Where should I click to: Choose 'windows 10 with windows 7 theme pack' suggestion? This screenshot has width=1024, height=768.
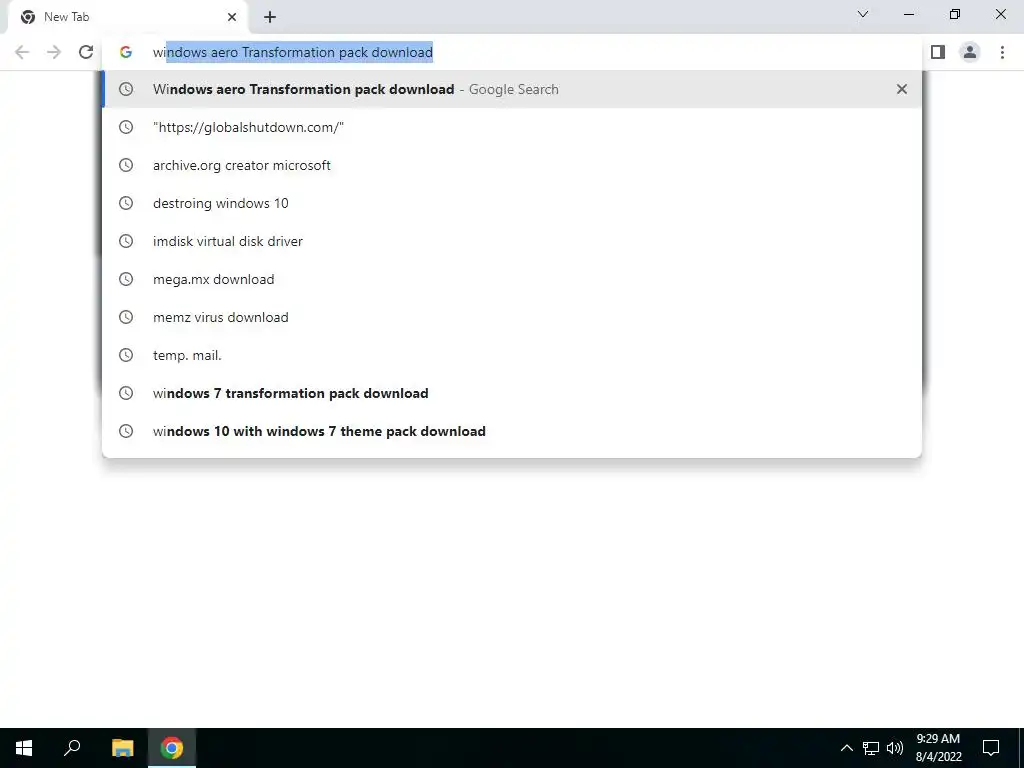pos(512,431)
